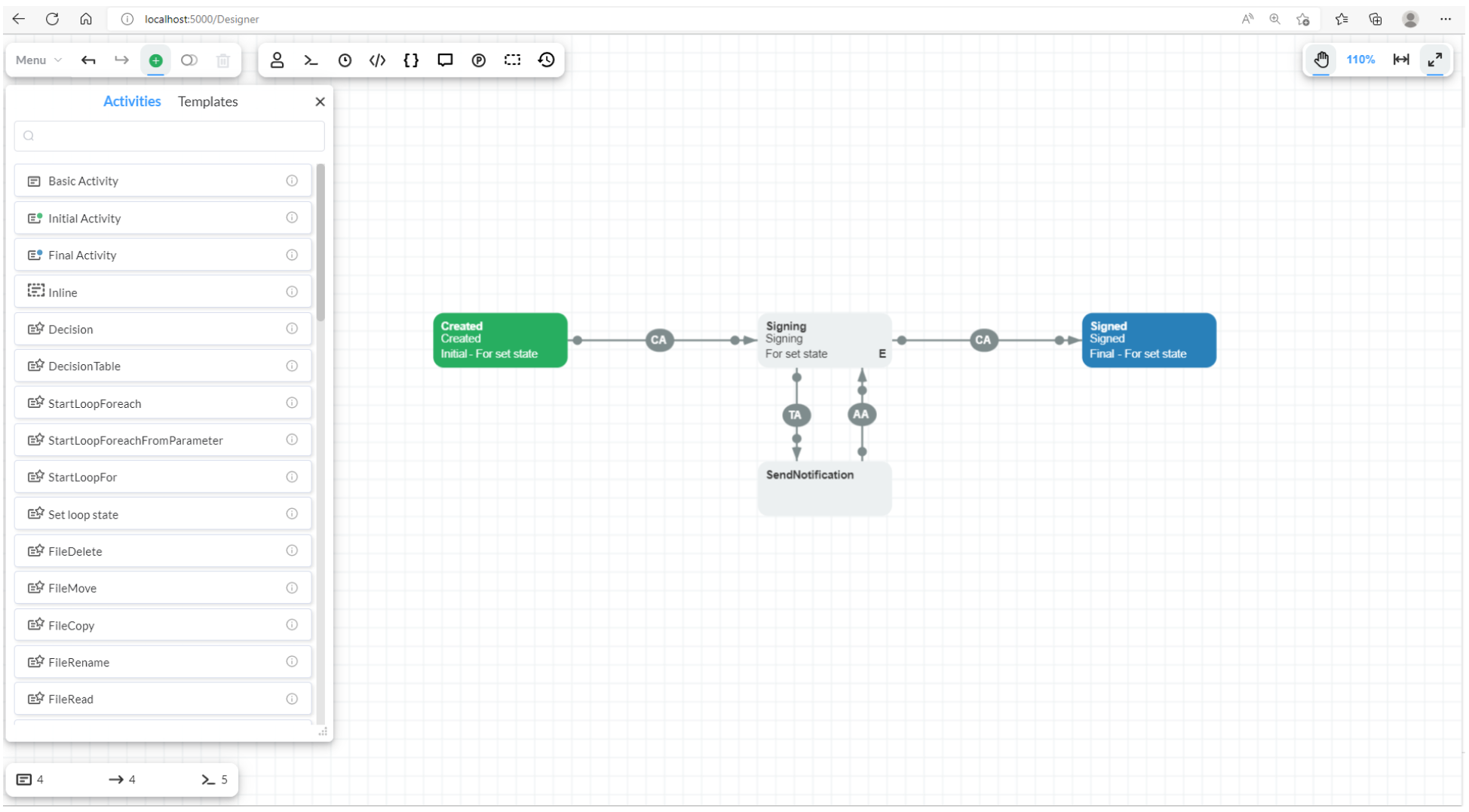The image size is (1469, 812).
Task: Click the activities list scrollbar
Action: pos(320,241)
